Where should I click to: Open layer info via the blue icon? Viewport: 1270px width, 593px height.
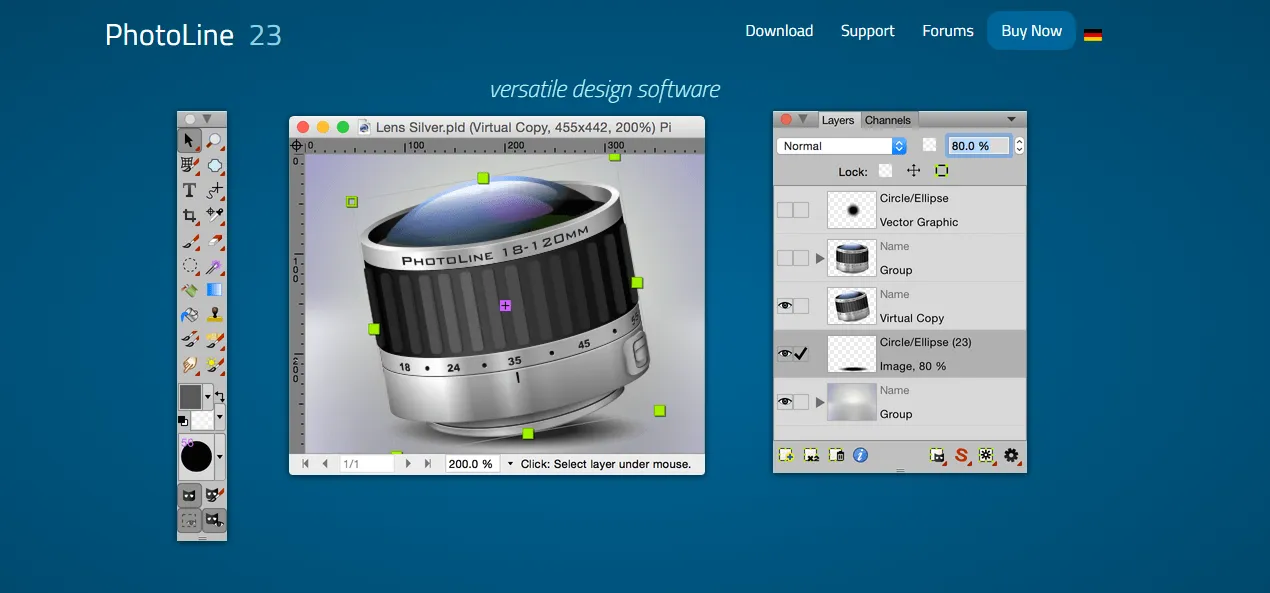(860, 455)
